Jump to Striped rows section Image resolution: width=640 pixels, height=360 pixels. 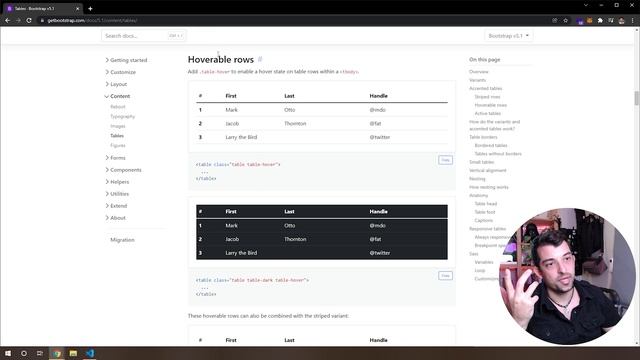pos(487,97)
